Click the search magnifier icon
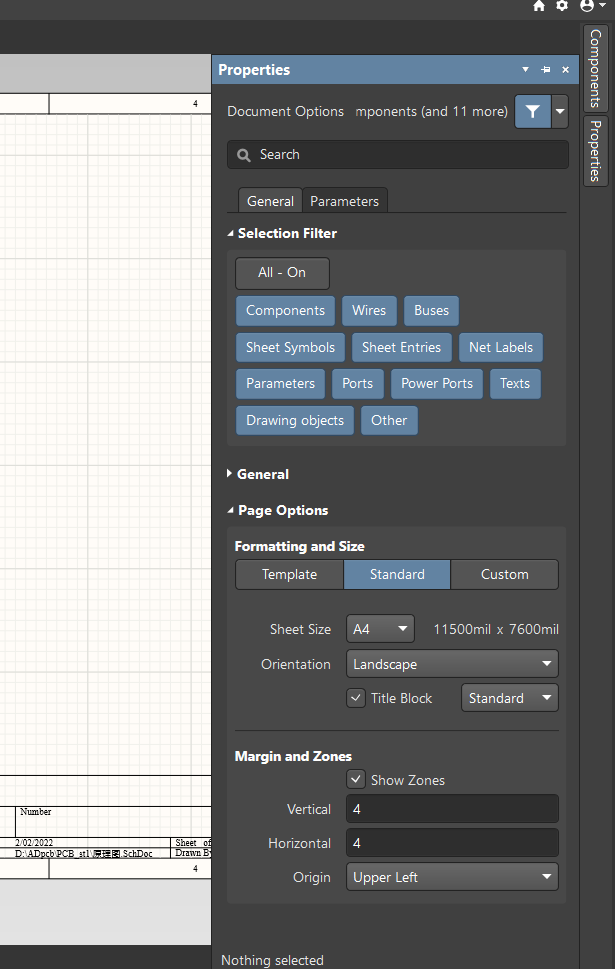Image resolution: width=615 pixels, height=969 pixels. [x=244, y=155]
